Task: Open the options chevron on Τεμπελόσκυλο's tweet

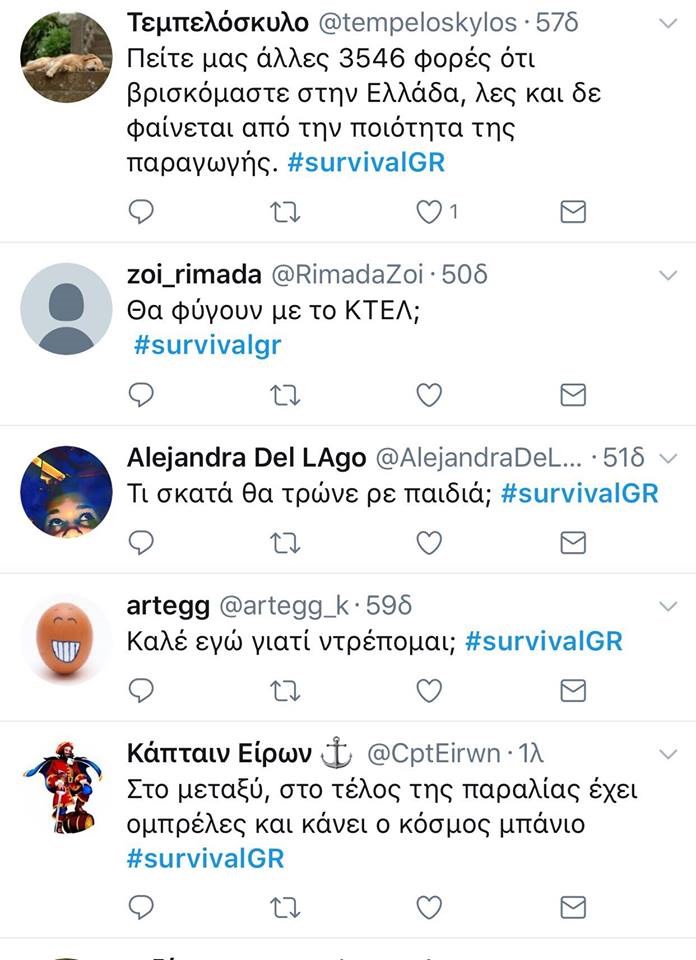Action: tap(668, 24)
